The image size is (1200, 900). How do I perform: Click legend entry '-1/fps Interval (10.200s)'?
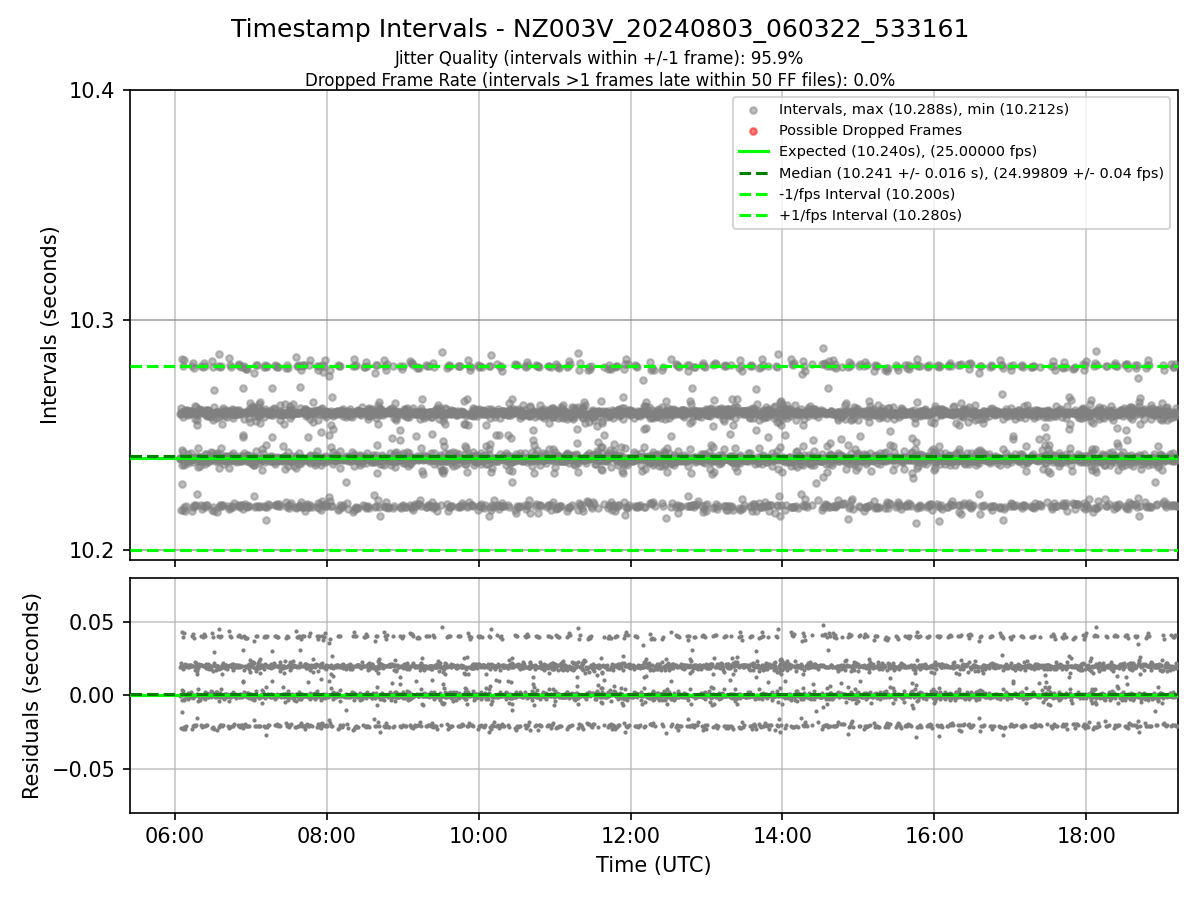[x=867, y=194]
